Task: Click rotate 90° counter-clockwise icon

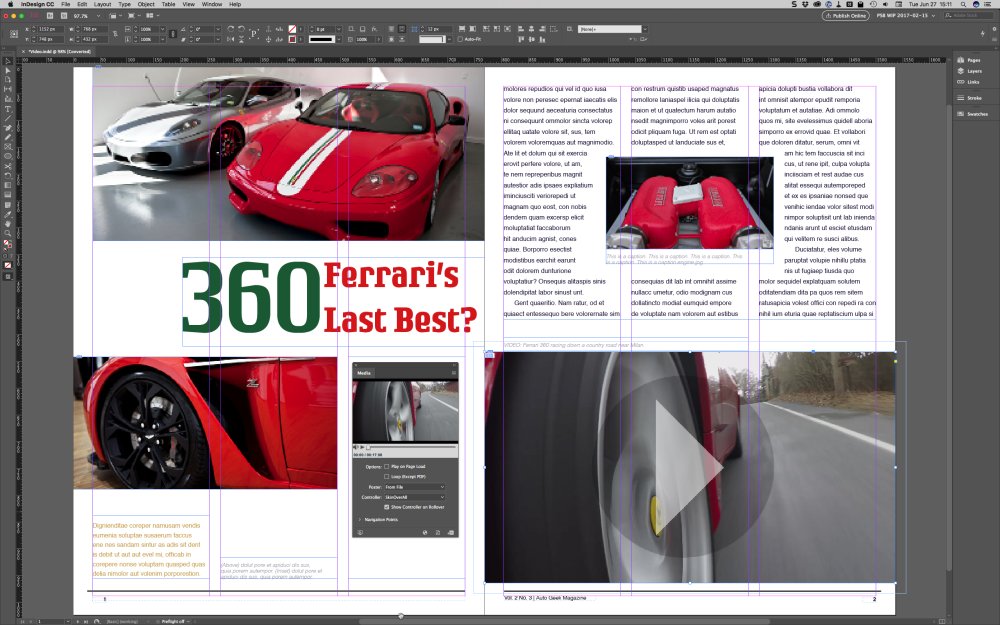Action: 241,29
